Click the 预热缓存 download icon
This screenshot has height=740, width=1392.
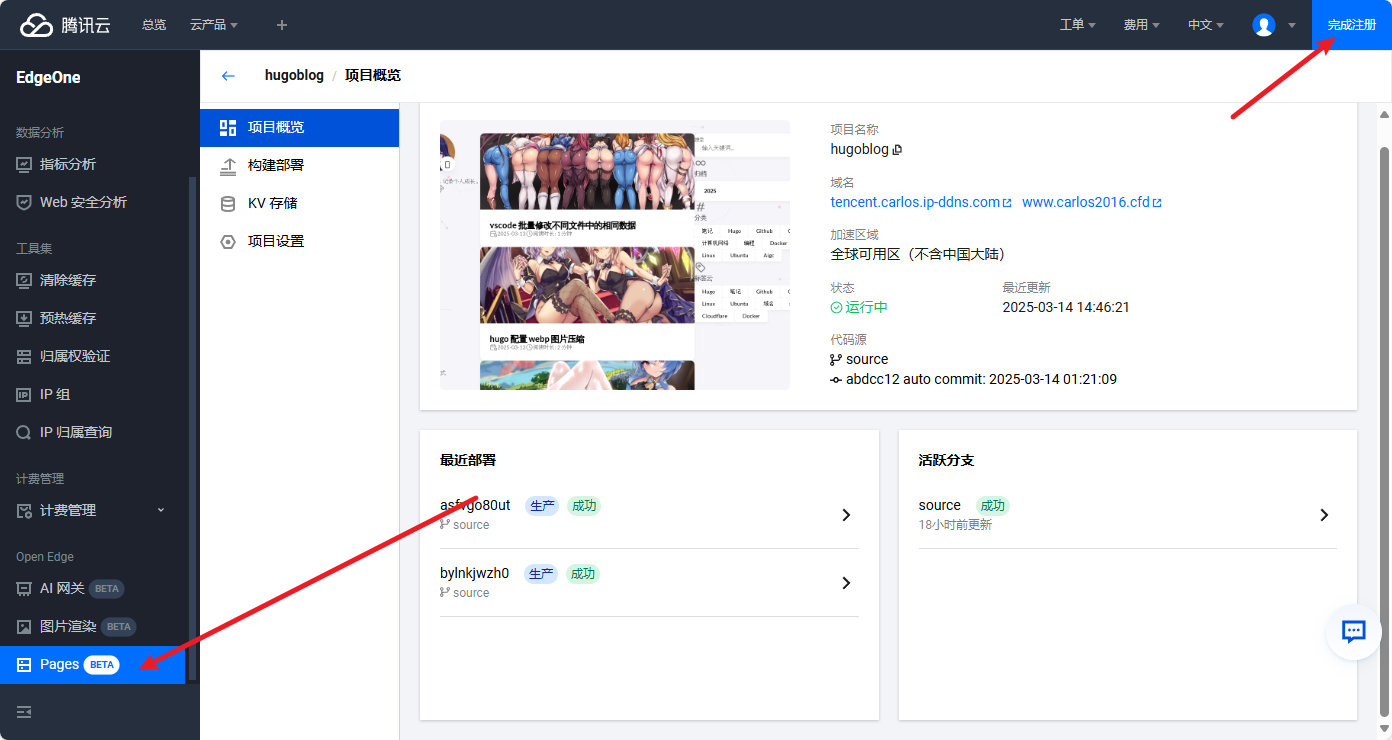[24, 318]
